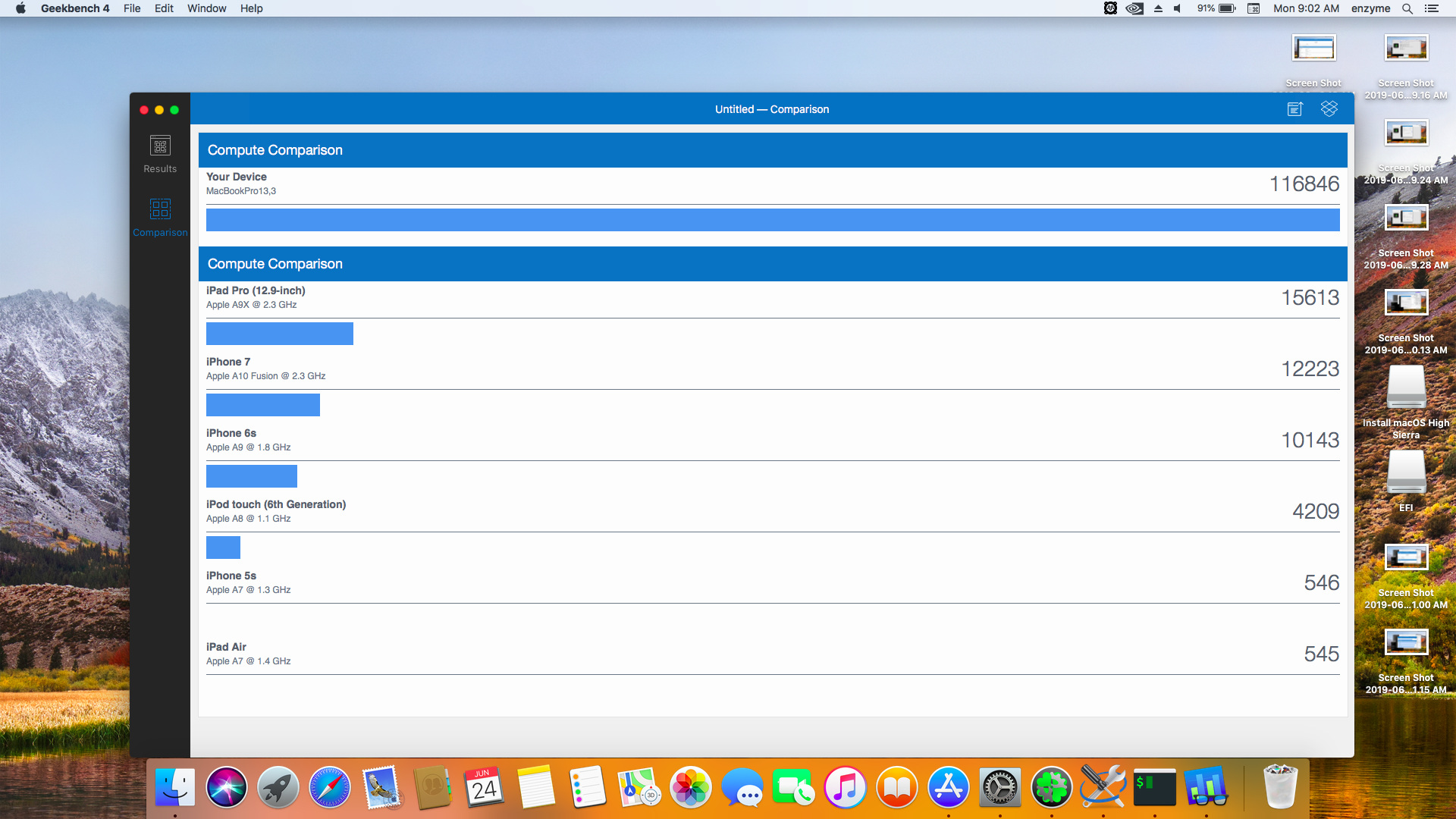
Task: Open the Install macOS High Sierra drive
Action: click(x=1406, y=388)
